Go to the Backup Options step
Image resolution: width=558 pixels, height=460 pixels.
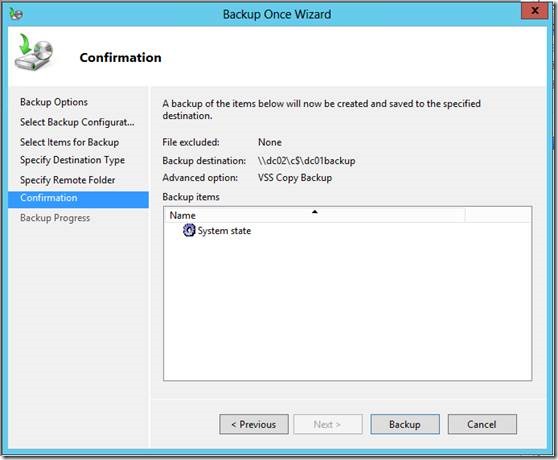pyautogui.click(x=54, y=102)
